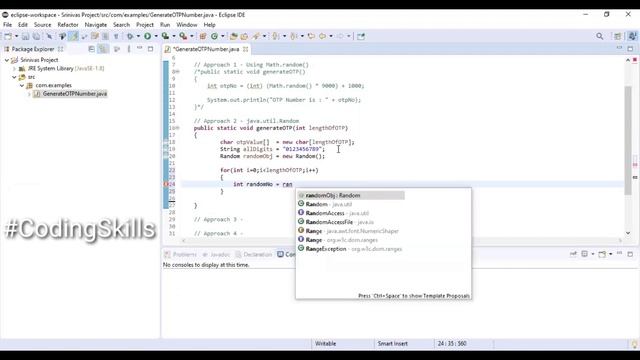Click the Search flashlight toolbar icon
The width and height of the screenshot is (640, 360).
(x=256, y=36)
